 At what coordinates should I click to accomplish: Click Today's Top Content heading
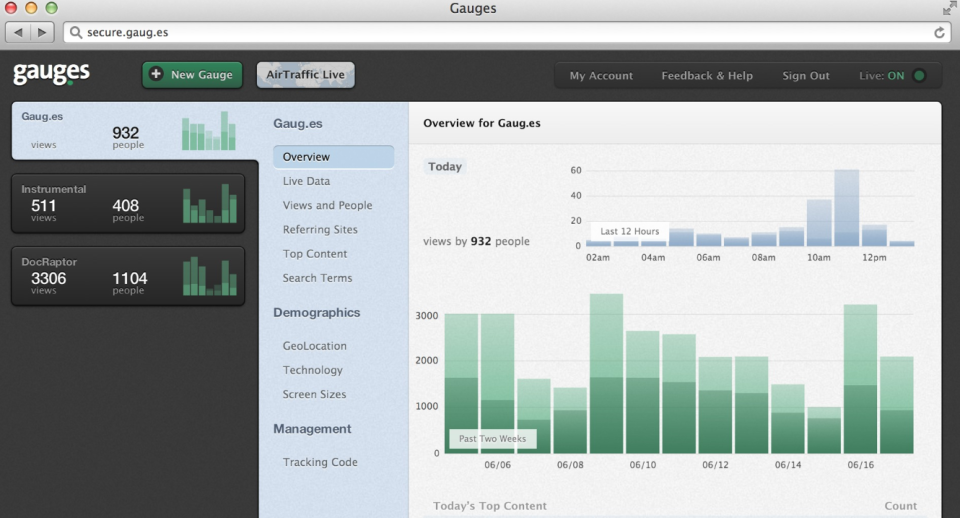click(x=490, y=506)
